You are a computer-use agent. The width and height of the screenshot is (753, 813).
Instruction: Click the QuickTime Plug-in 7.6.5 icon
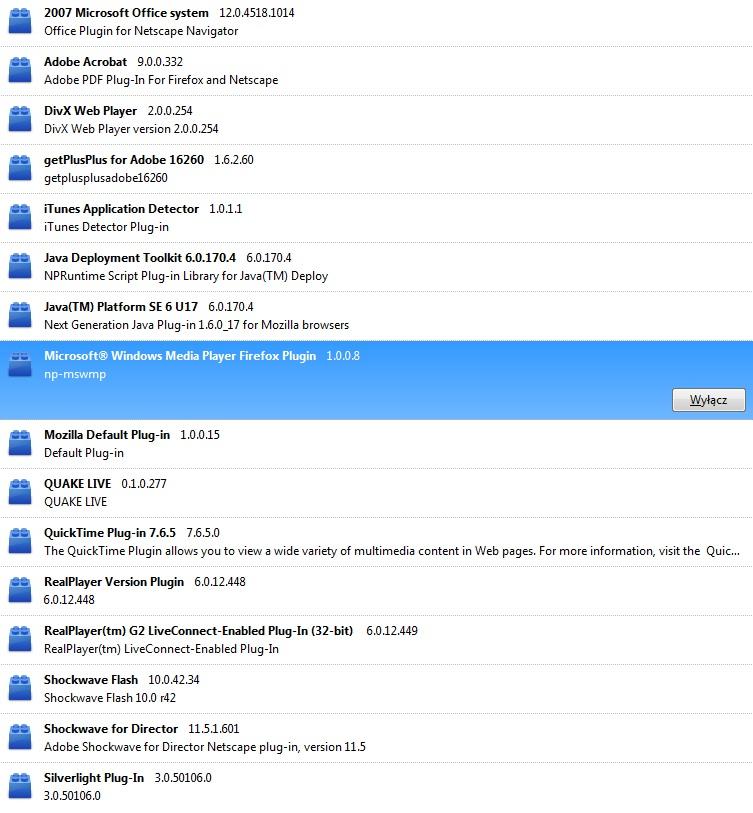pos(20,541)
